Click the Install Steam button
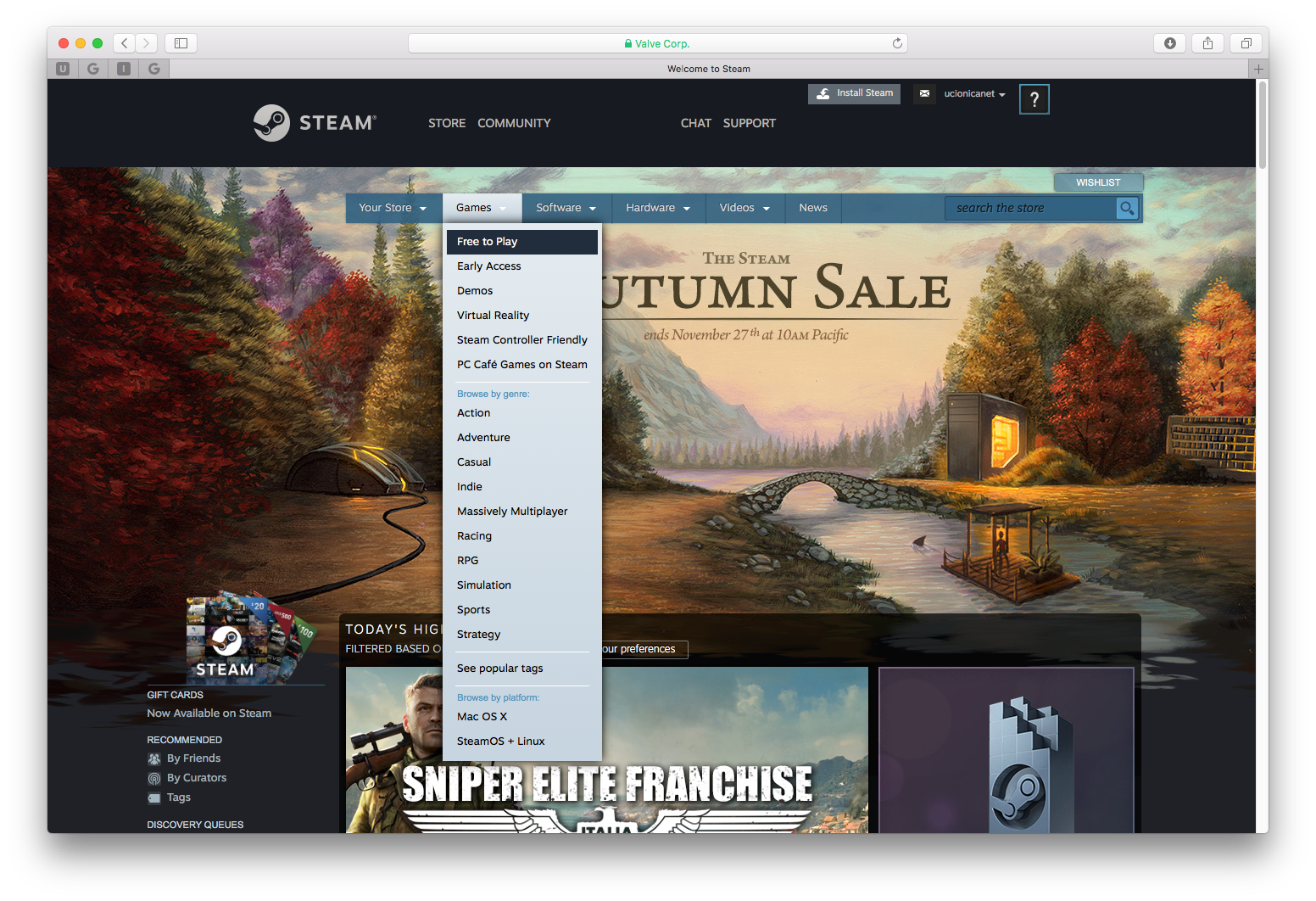Image resolution: width=1316 pixels, height=901 pixels. click(x=855, y=93)
